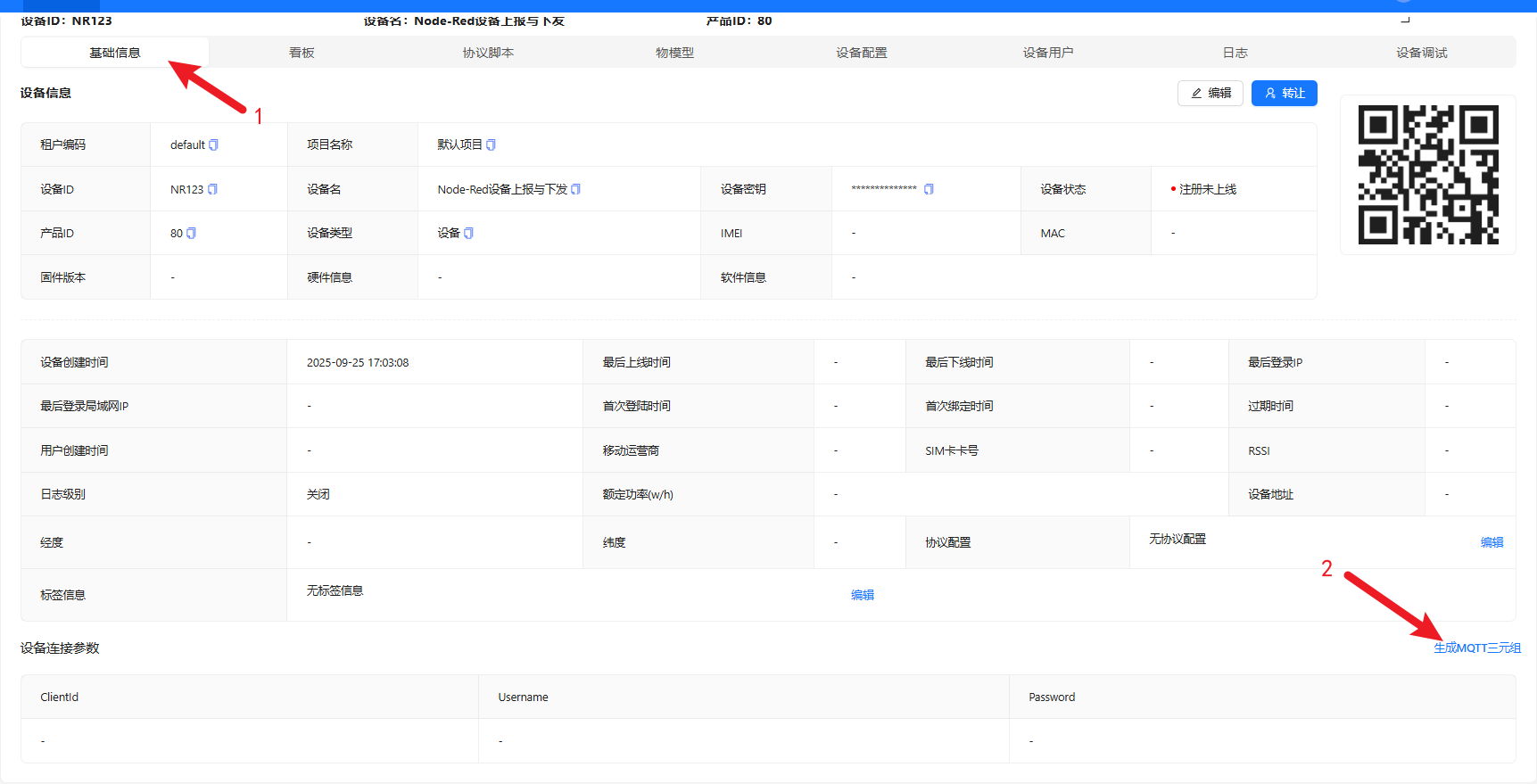Open the 设备配置 tab
The height and width of the screenshot is (784, 1537).
point(861,53)
